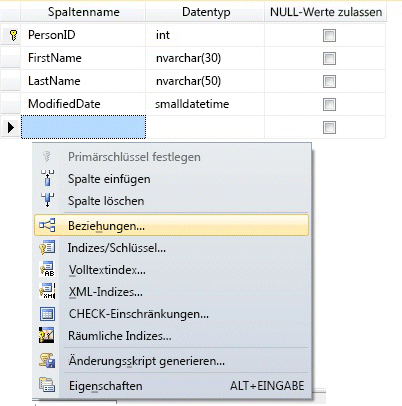Click the script icon for Änderungsskript generieren

point(47,361)
